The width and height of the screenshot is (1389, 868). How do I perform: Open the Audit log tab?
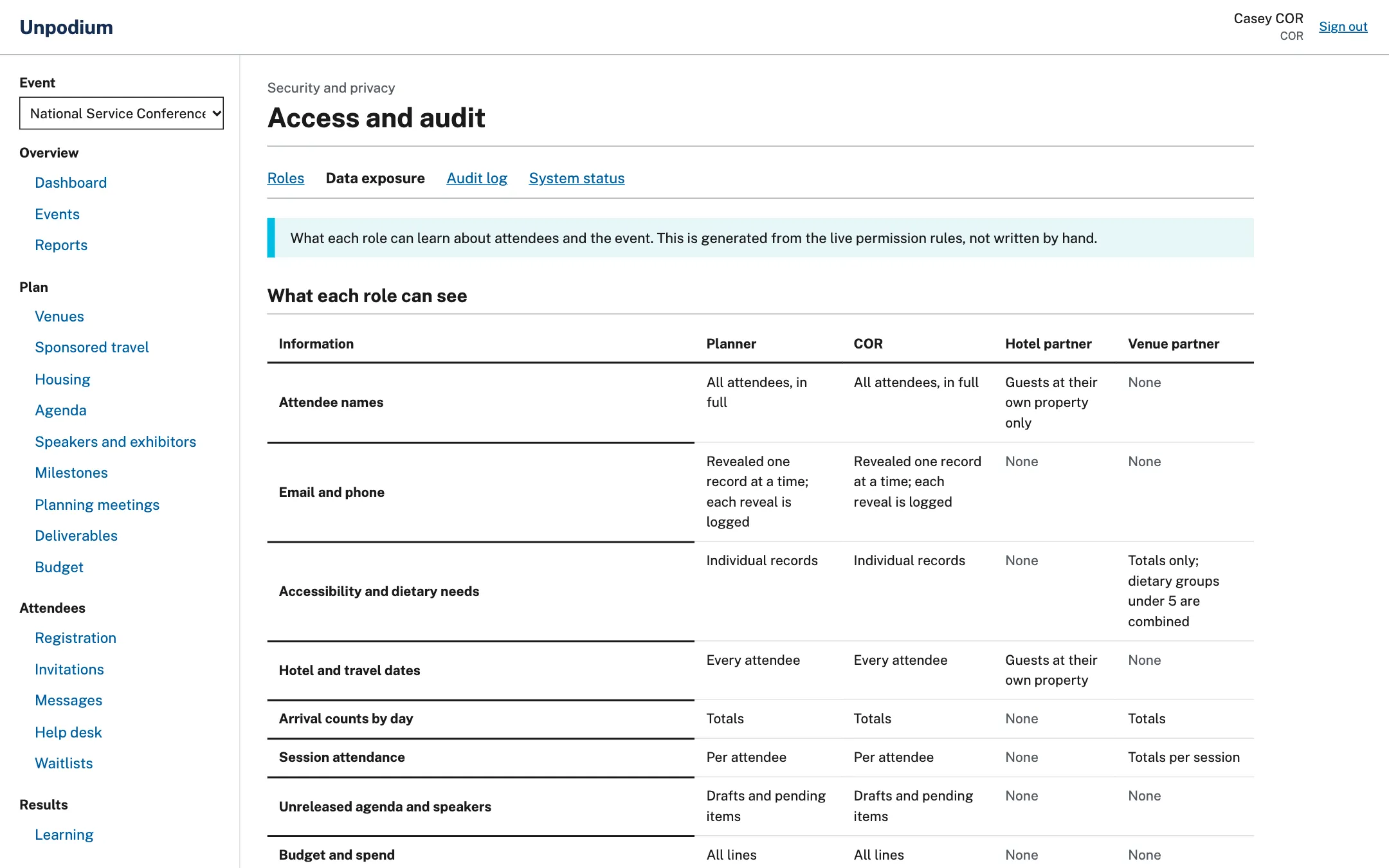coord(477,178)
